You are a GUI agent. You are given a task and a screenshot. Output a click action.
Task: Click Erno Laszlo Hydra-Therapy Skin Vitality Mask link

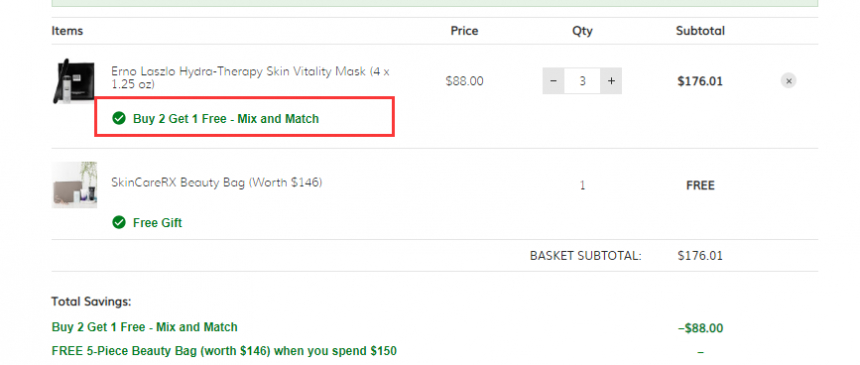[x=251, y=78]
